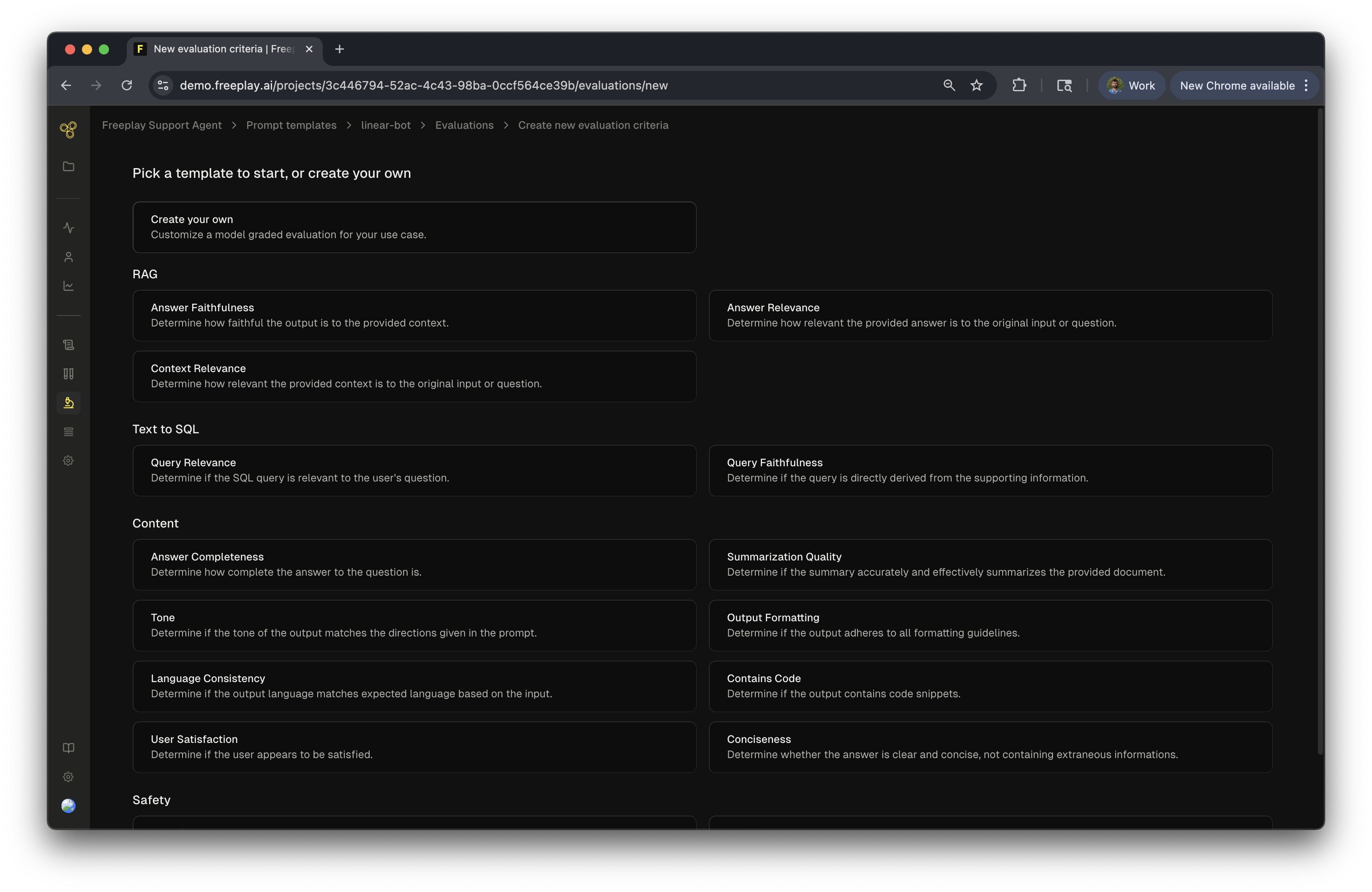
Task: Open the book documentation icon
Action: tap(68, 748)
